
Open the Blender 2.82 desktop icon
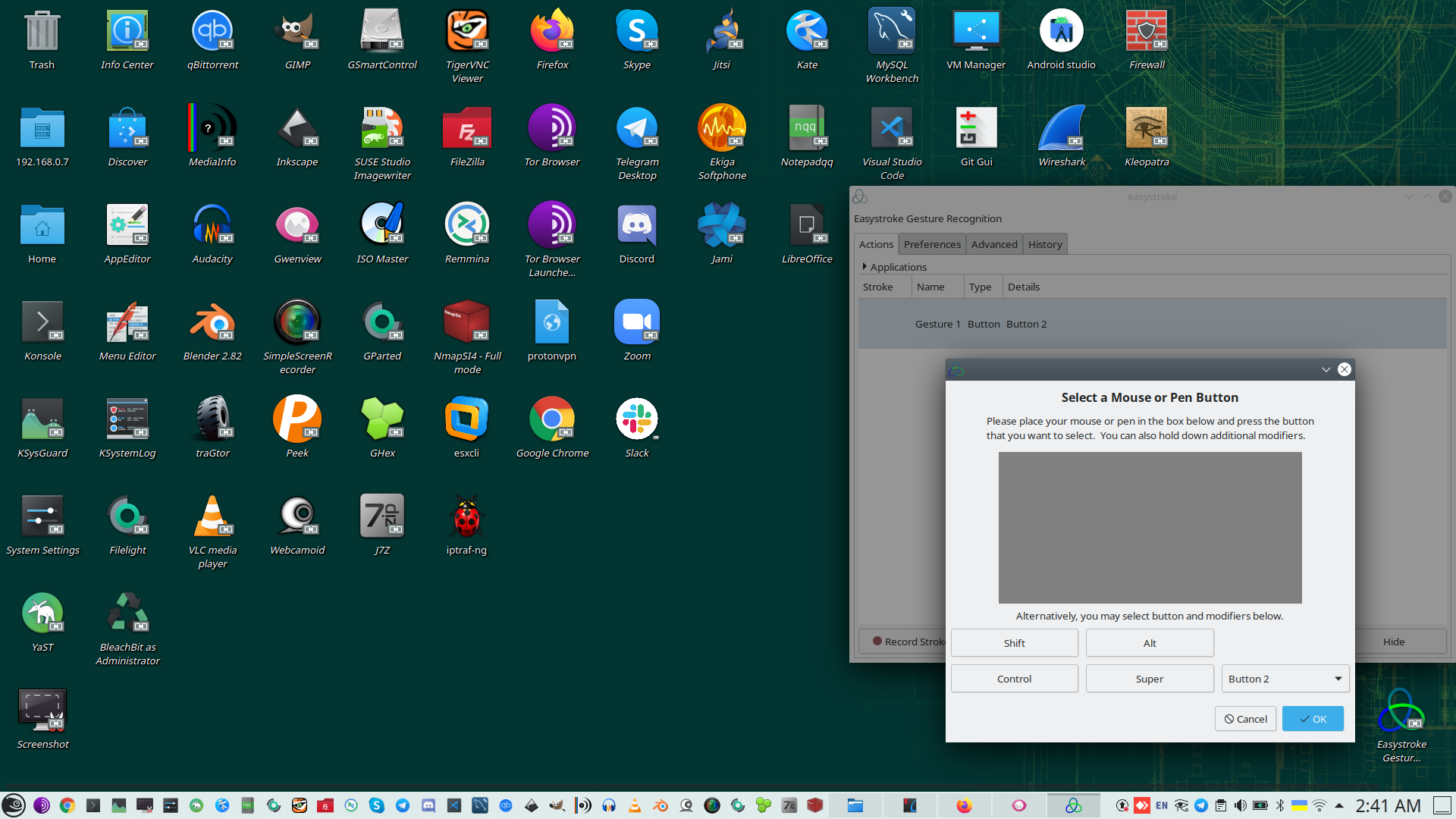212,323
